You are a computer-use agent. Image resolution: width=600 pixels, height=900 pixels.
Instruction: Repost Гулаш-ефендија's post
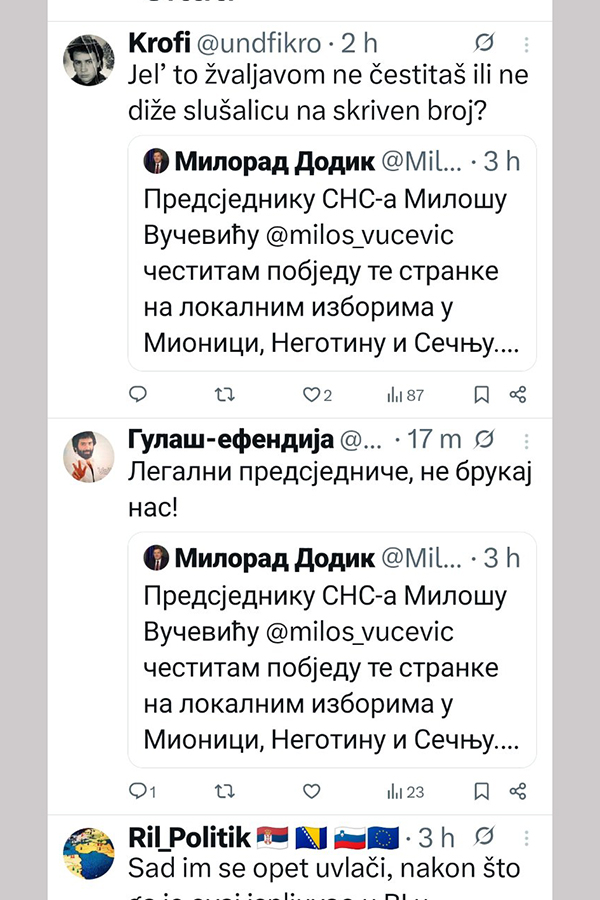pos(225,792)
